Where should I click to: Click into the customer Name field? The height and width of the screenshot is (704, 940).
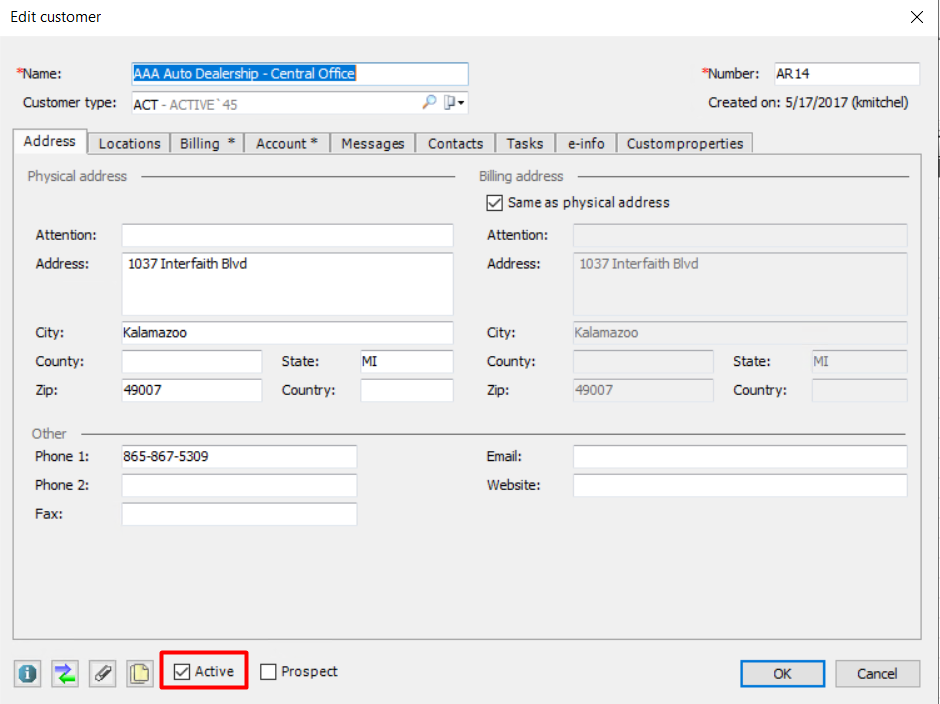tap(300, 74)
